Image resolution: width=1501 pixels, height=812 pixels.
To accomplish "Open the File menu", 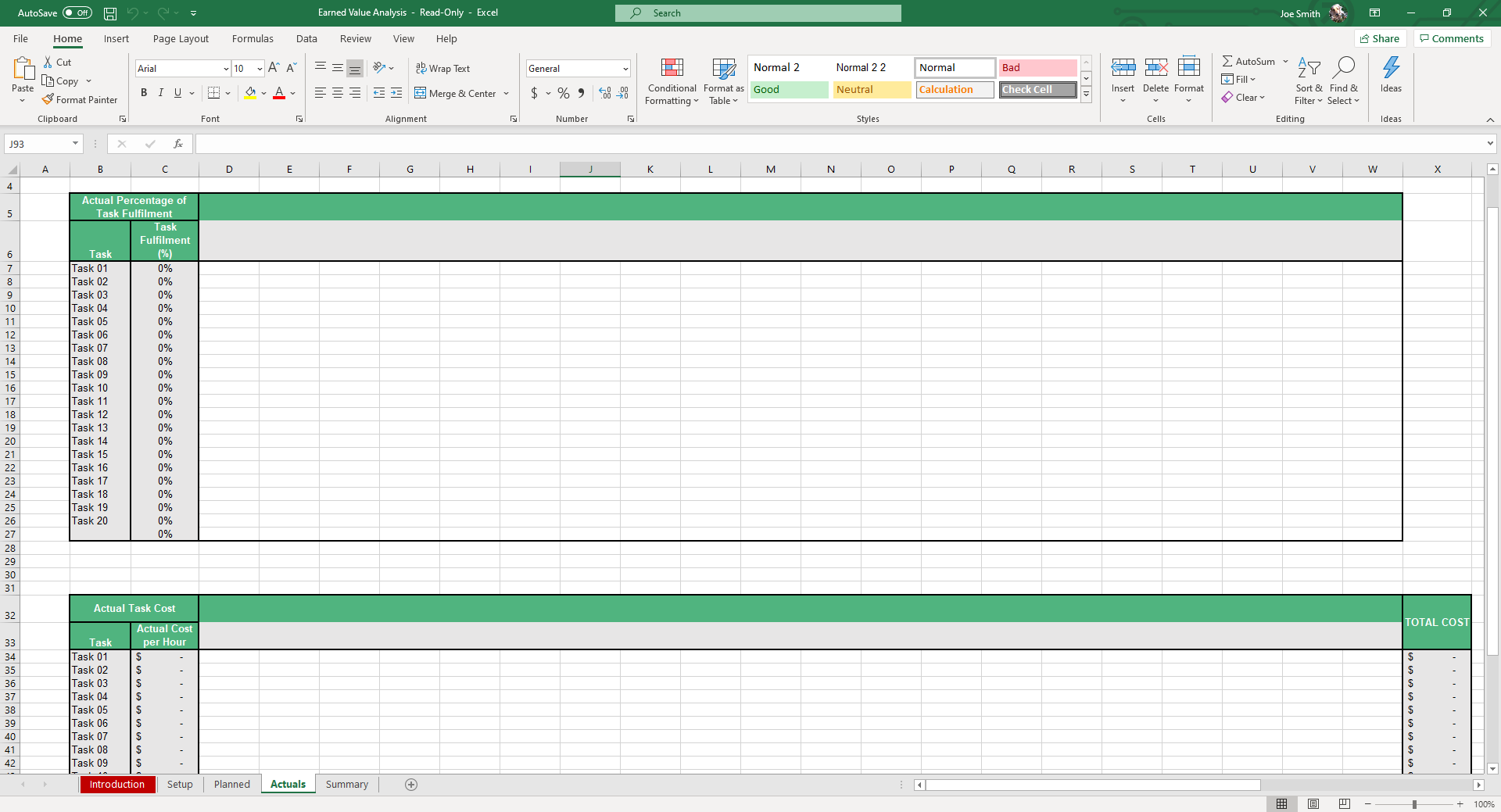I will coord(21,39).
